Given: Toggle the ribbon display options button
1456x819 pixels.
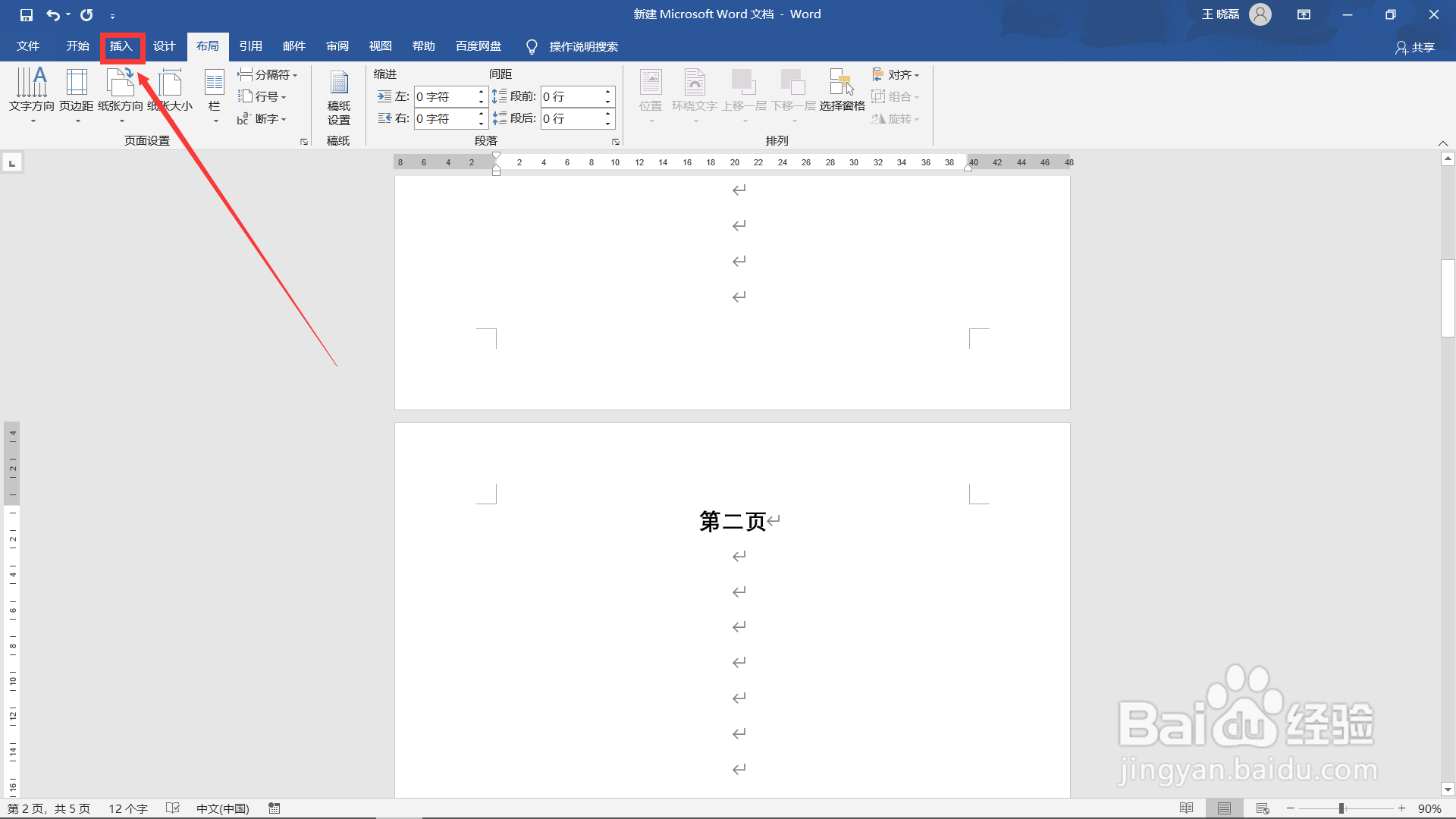Looking at the screenshot, I should click(x=1304, y=14).
